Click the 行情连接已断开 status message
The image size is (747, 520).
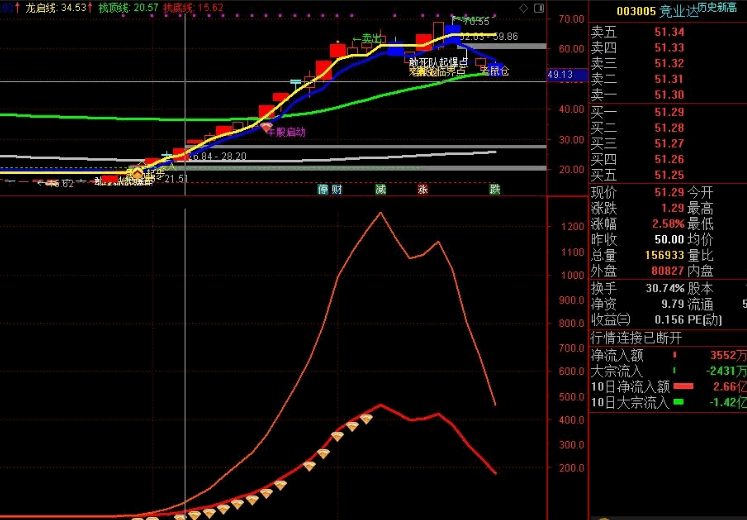click(x=636, y=338)
